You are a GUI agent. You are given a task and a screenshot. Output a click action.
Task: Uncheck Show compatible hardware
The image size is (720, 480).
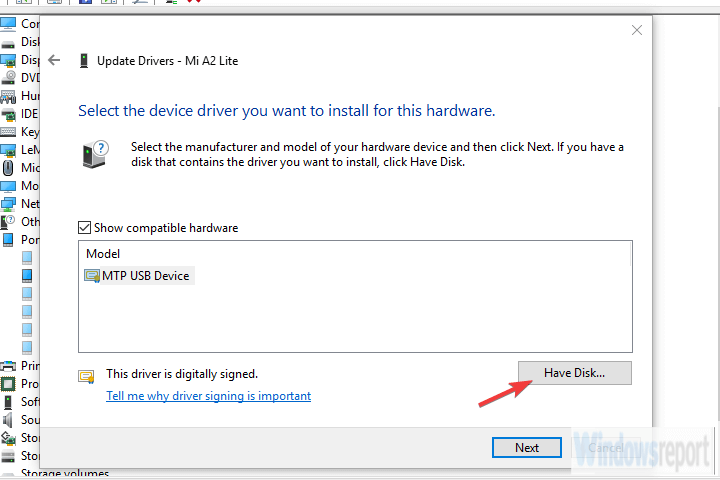(x=84, y=228)
